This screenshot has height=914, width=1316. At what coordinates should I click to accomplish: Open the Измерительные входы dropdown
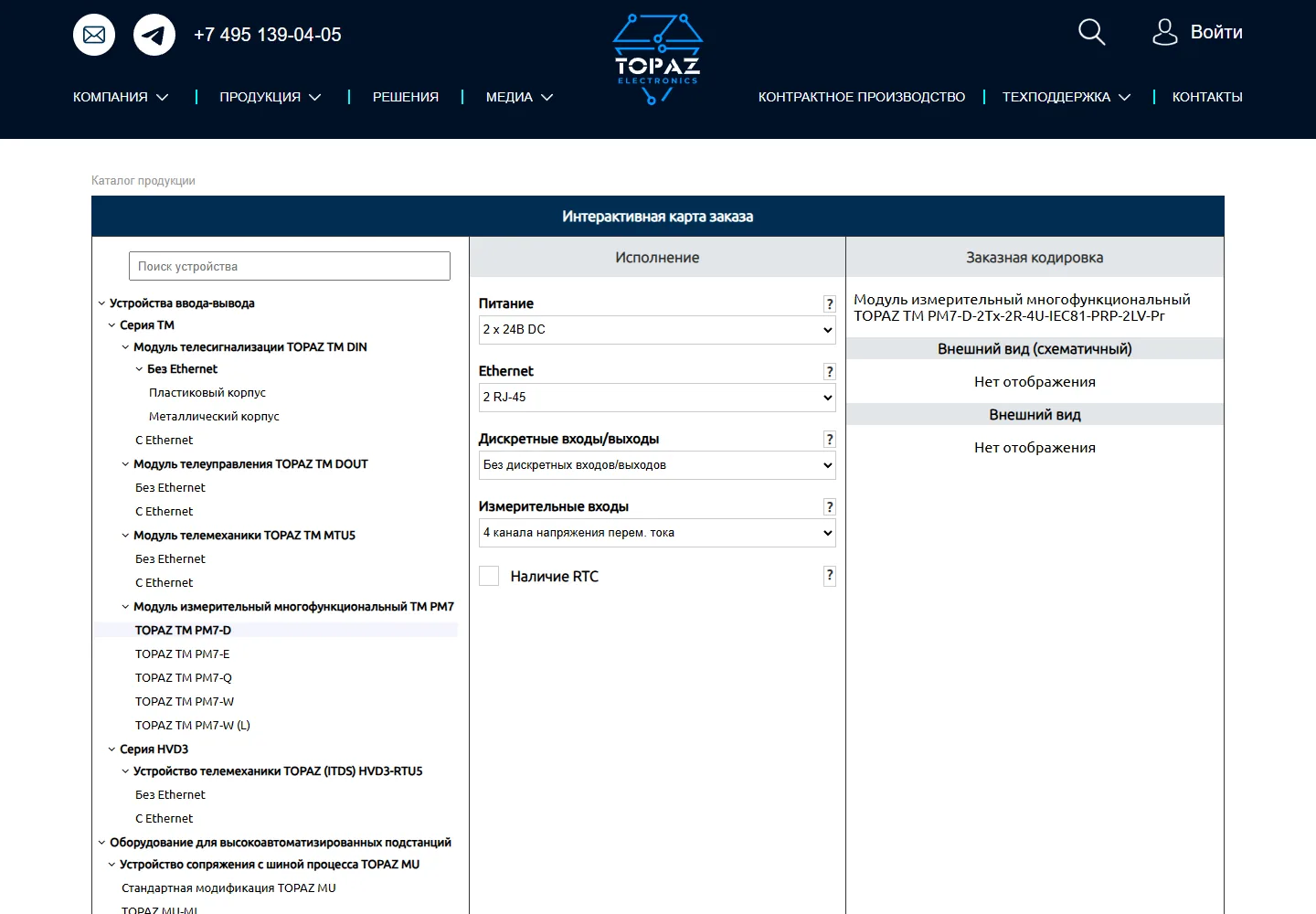point(657,533)
